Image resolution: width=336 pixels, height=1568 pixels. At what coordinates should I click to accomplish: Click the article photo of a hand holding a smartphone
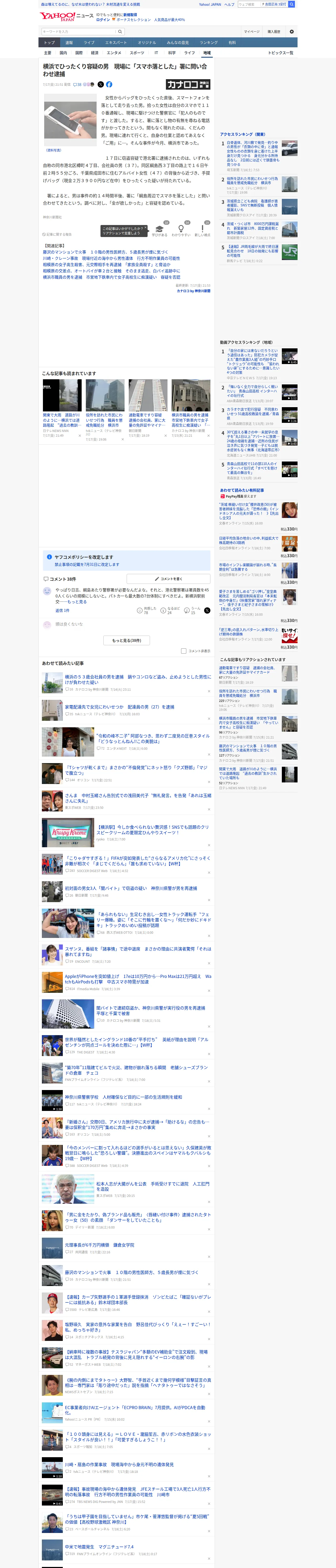[70, 120]
